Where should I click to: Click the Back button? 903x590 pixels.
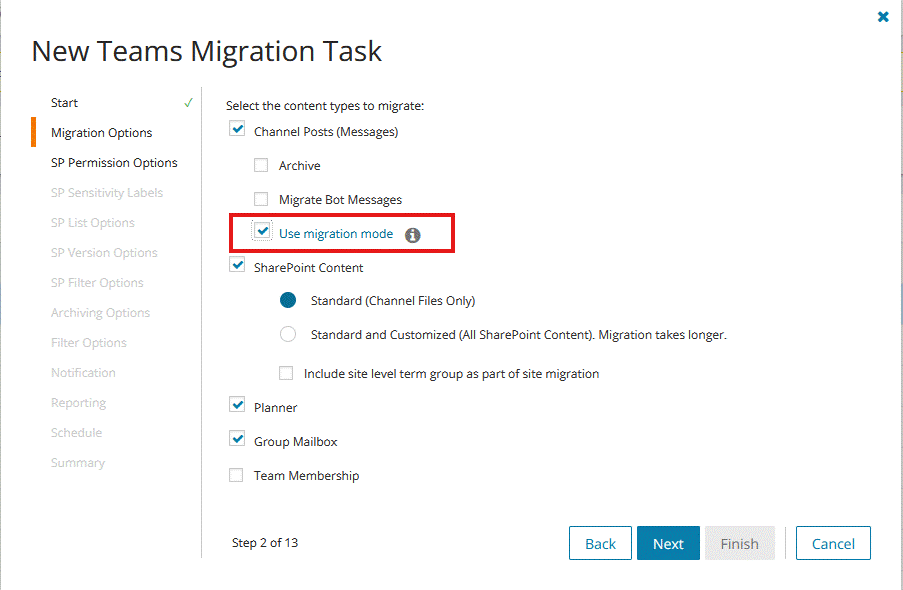pos(600,543)
